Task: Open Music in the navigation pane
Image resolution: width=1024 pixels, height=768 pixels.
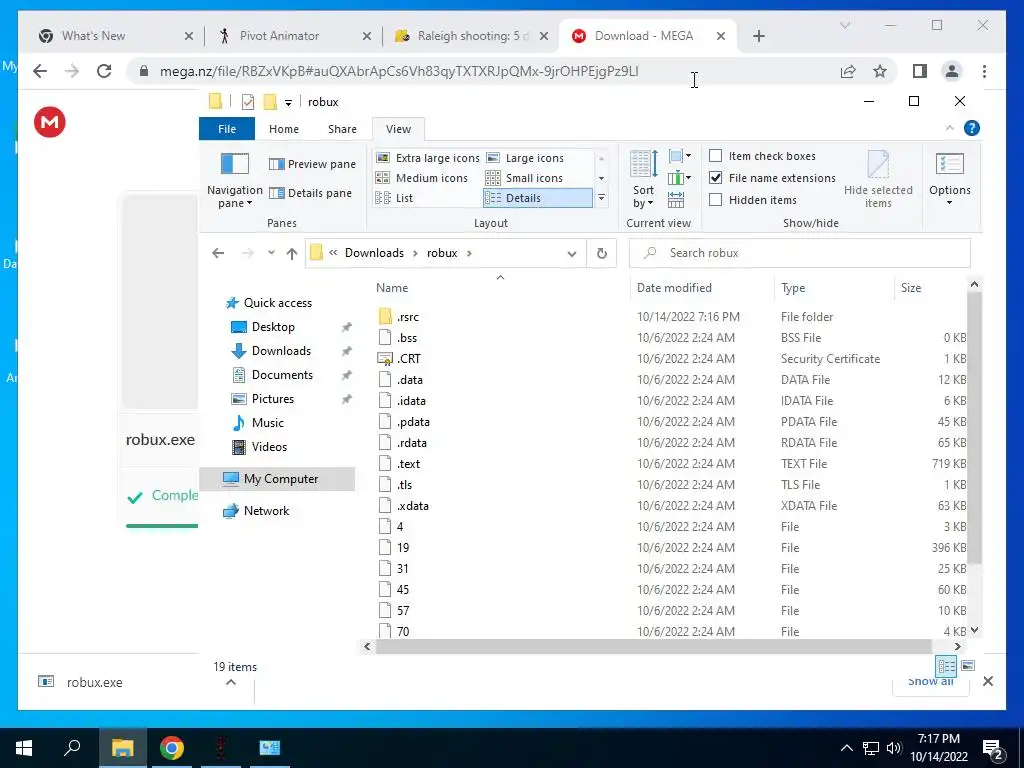Action: tap(268, 423)
